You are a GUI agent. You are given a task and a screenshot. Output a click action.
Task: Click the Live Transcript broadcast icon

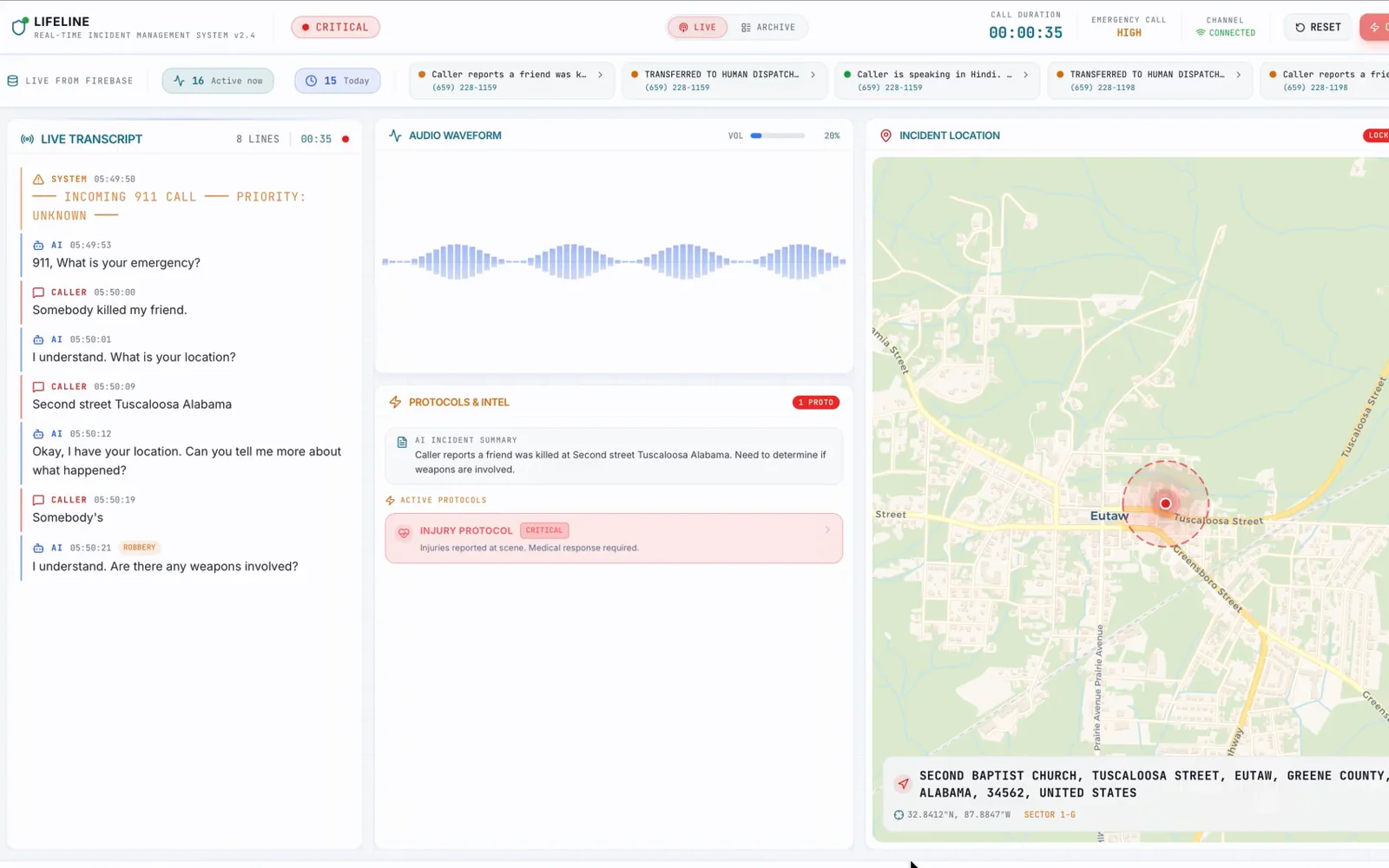point(27,139)
